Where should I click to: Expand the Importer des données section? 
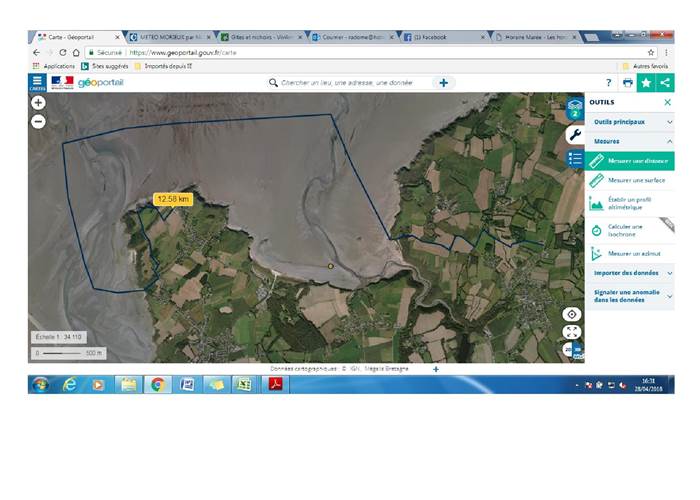click(x=629, y=272)
